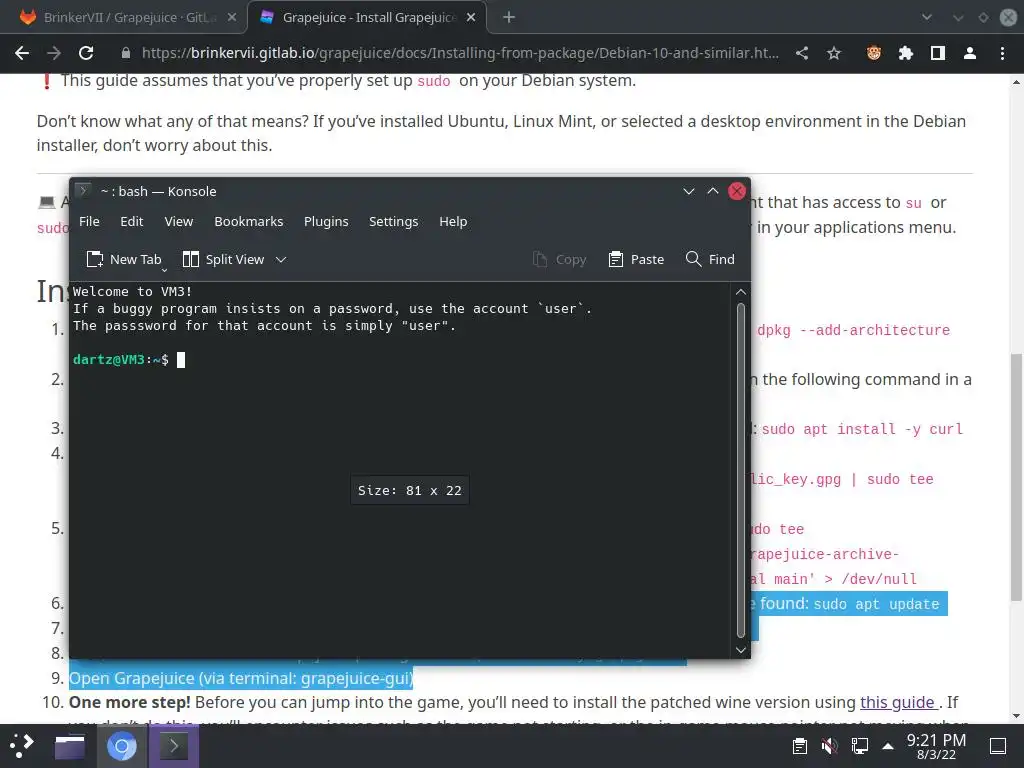Click 'sudo apt install -y curl' code

[862, 429]
